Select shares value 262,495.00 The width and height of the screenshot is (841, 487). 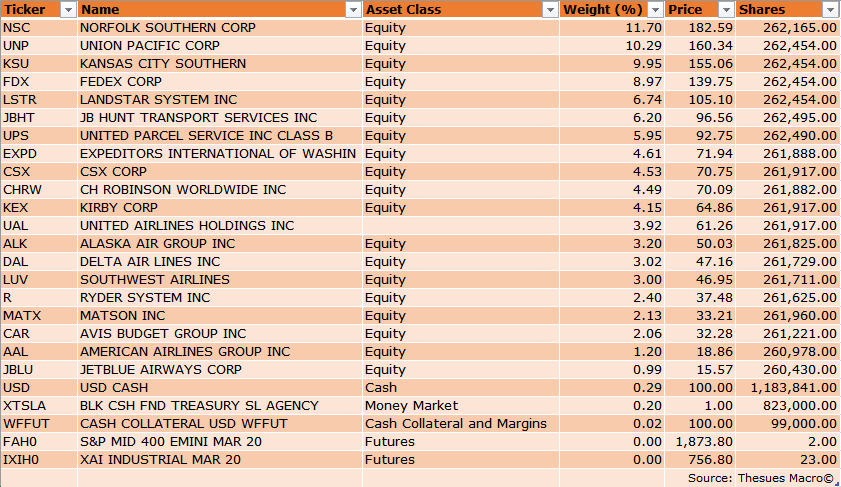786,117
